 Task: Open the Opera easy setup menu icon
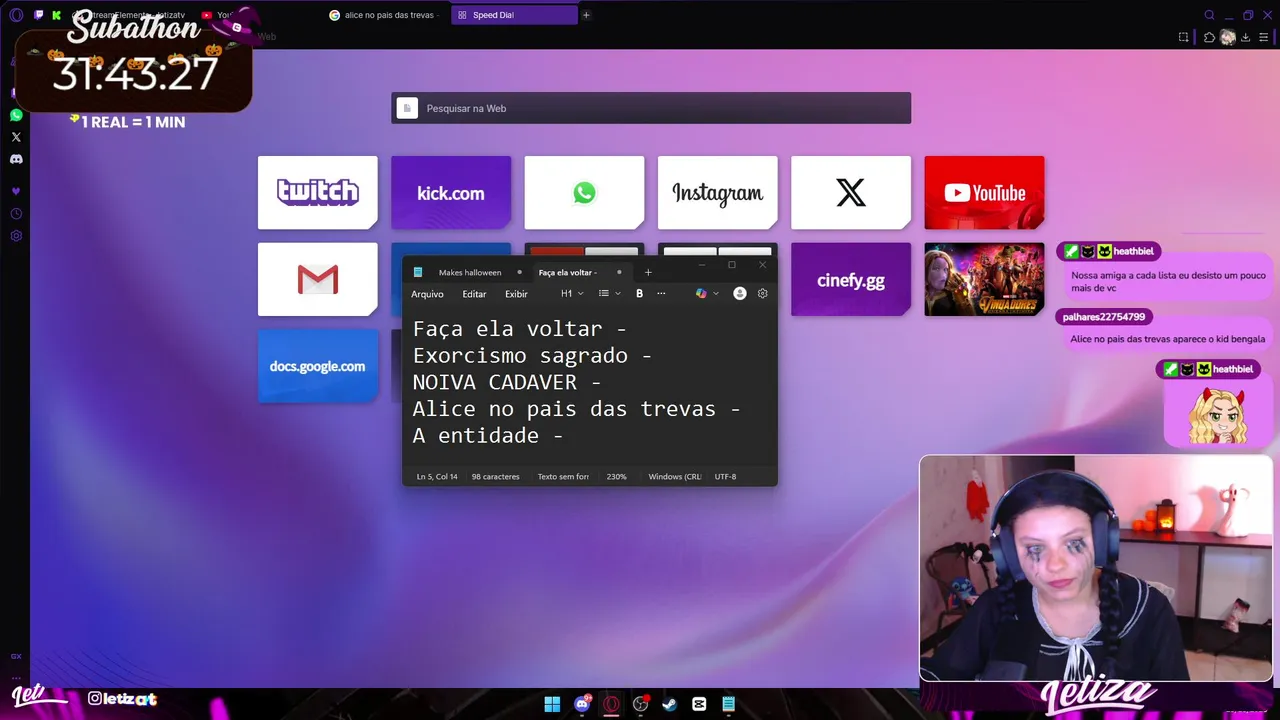[x=1264, y=37]
